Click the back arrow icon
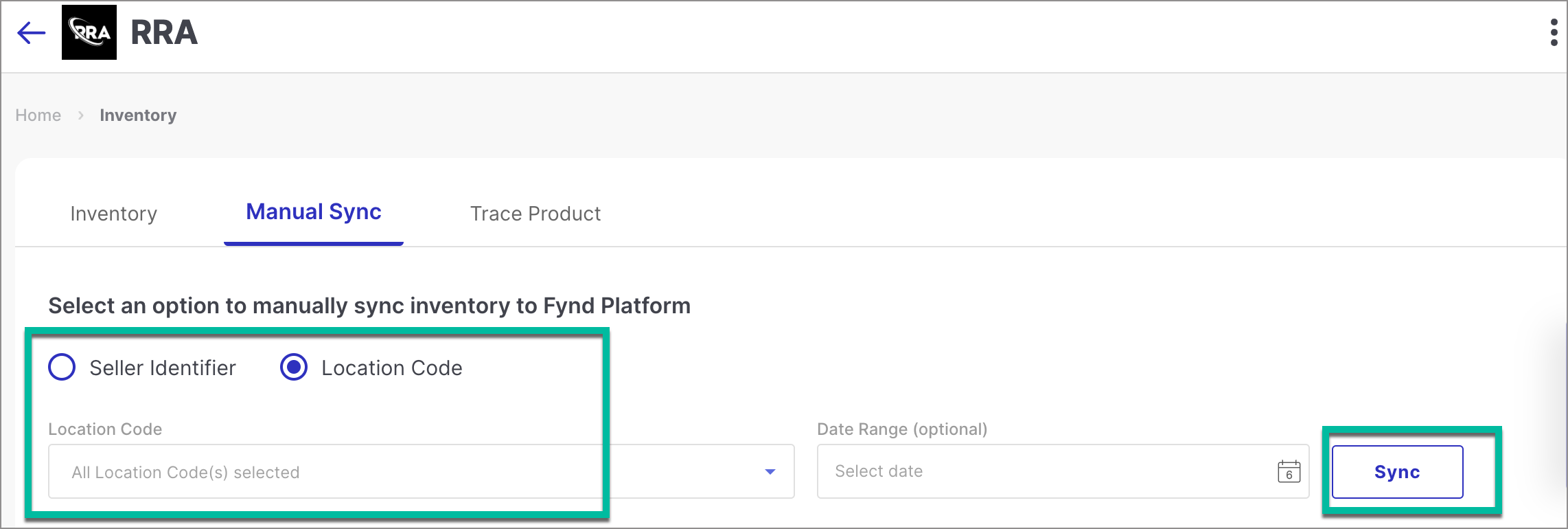1568x529 pixels. (x=32, y=32)
